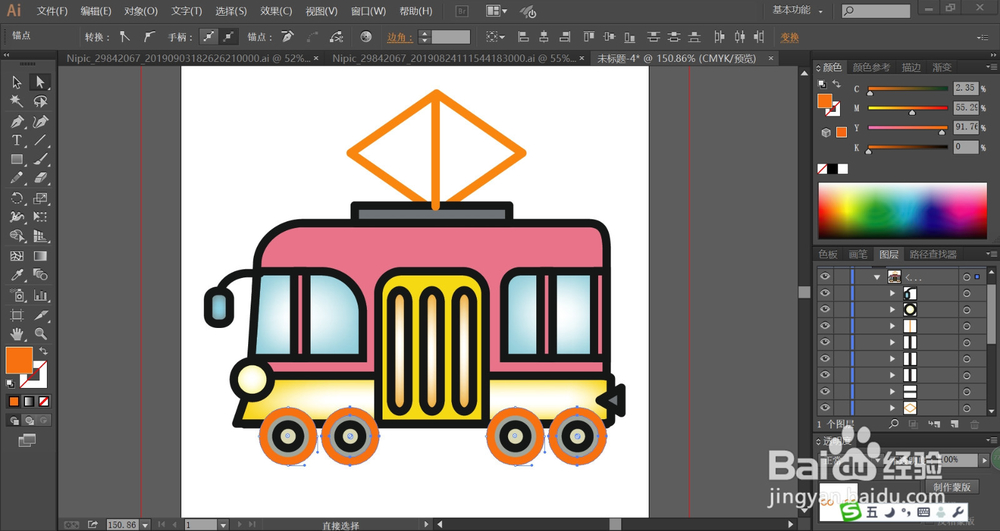Open the 文件(F) menu
The image size is (1000, 531).
pos(52,11)
